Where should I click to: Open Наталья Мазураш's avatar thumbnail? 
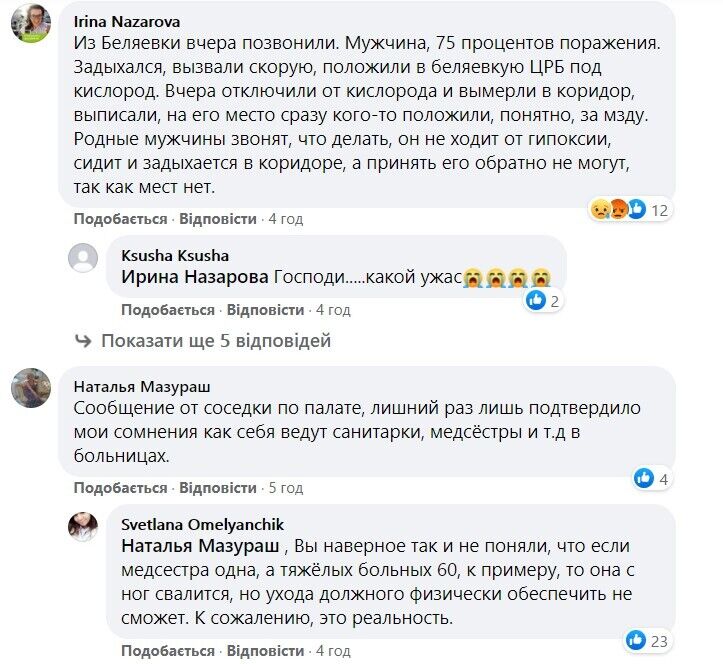coord(31,388)
